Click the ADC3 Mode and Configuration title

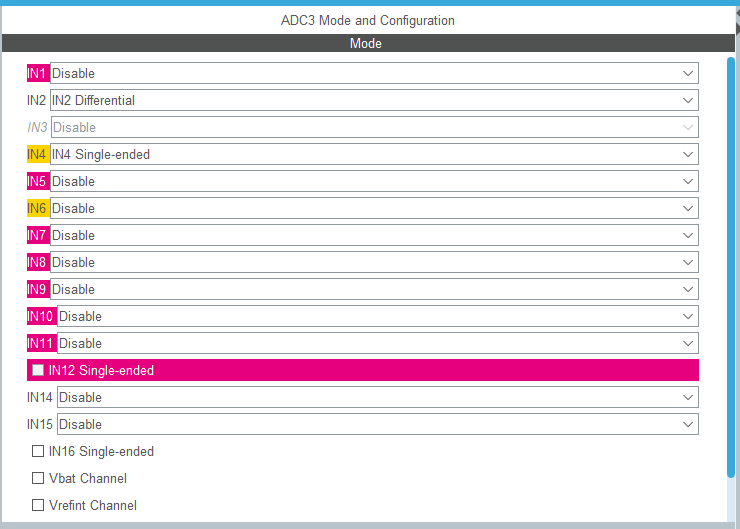tap(368, 20)
